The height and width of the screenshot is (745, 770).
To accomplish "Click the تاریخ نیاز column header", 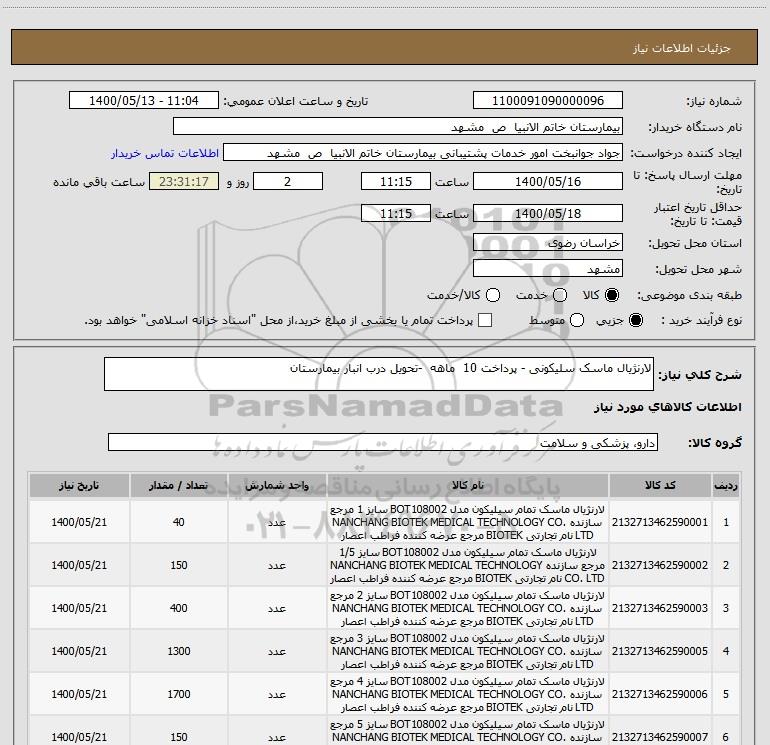I will point(79,486).
